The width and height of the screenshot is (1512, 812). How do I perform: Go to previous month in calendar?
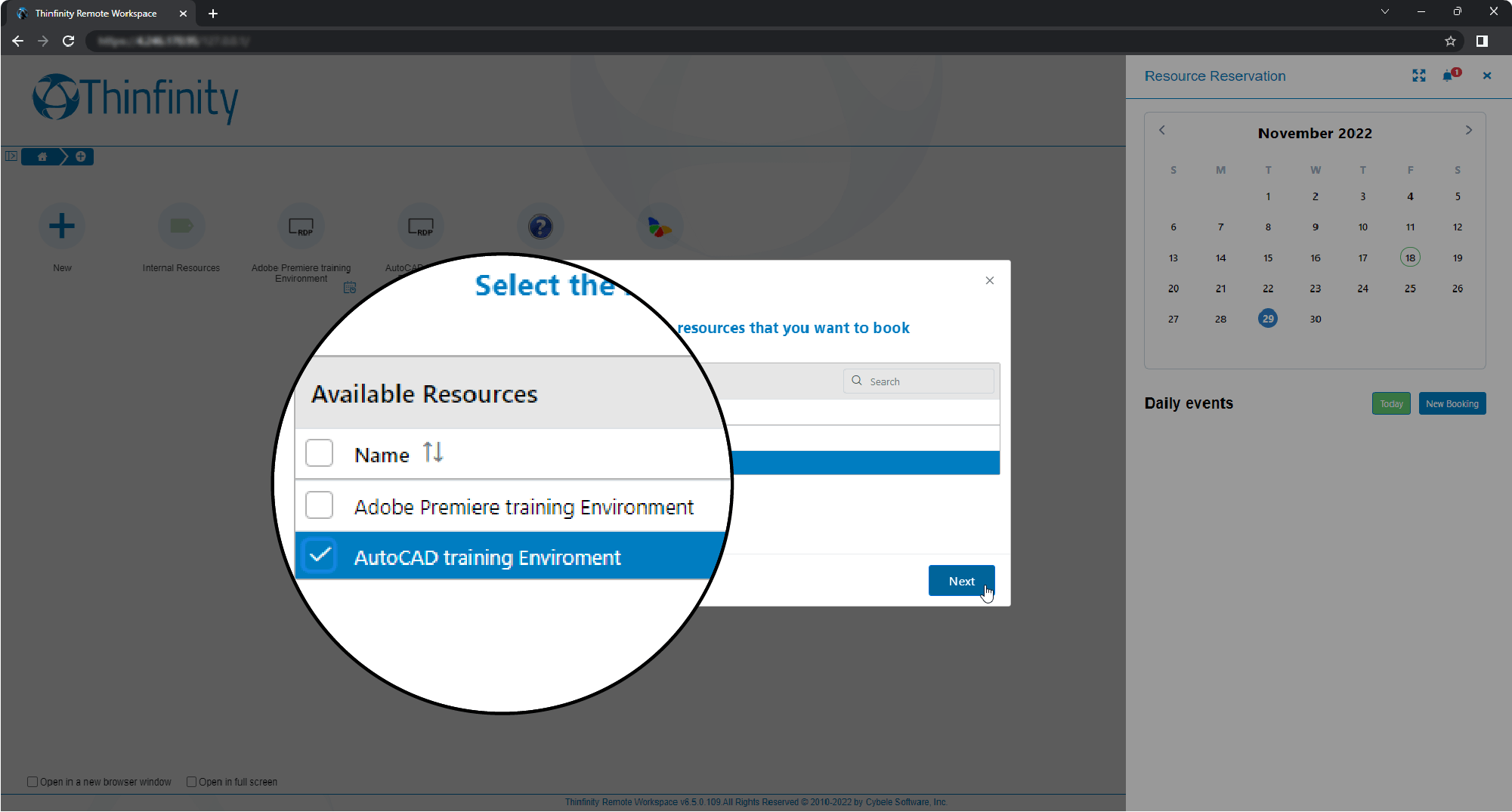point(1161,130)
